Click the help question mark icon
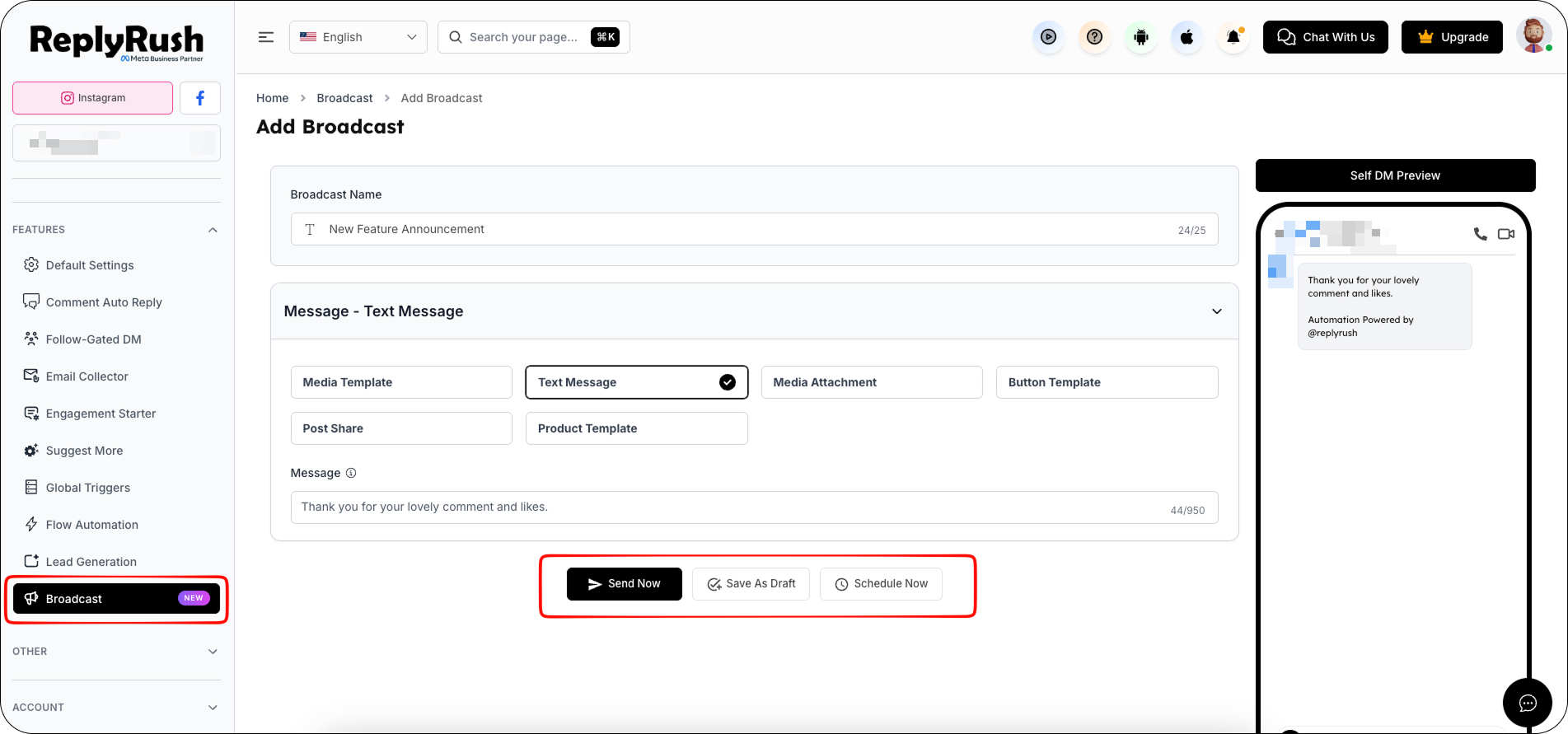The image size is (1568, 734). (1094, 37)
